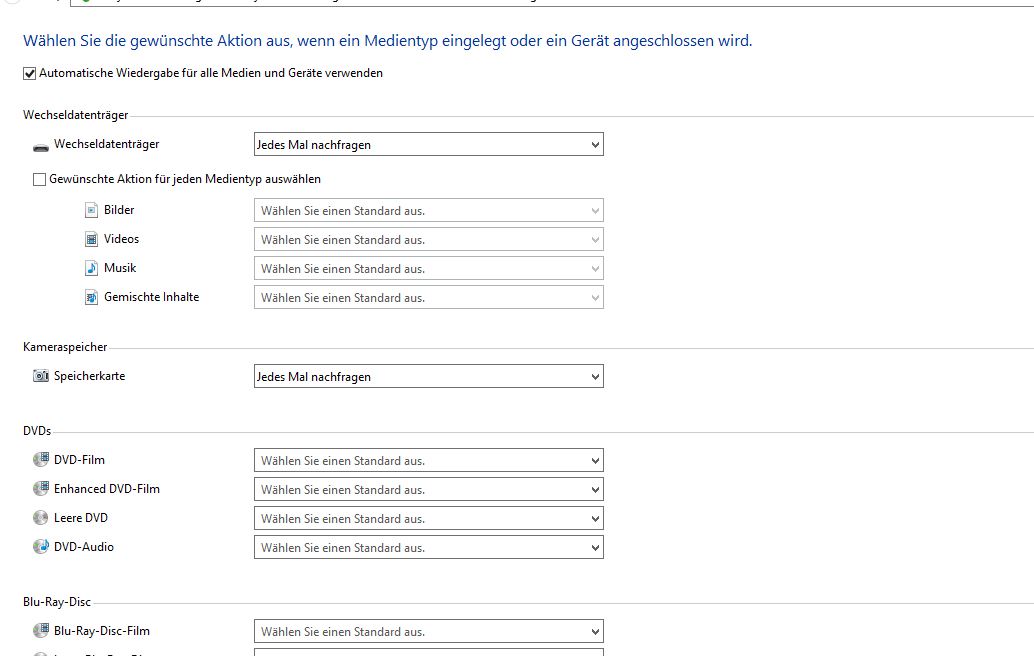
Task: Click the Videos film icon
Action: (92, 240)
